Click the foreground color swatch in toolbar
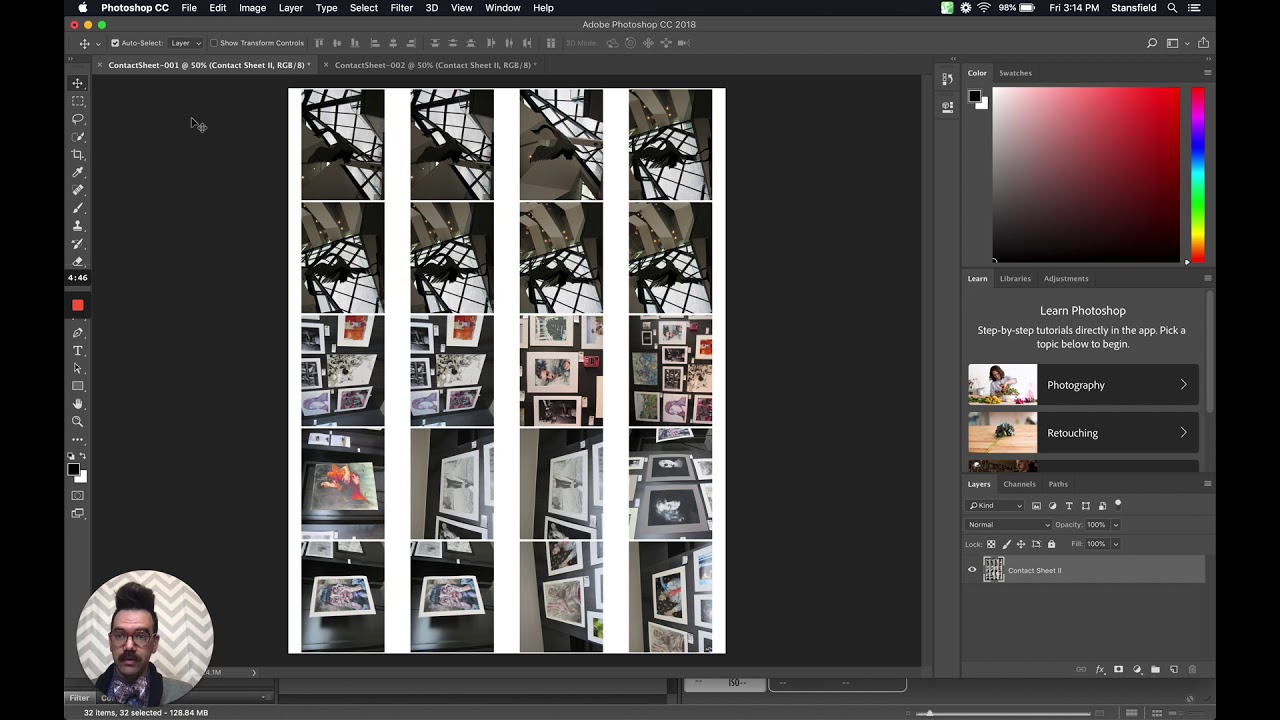1280x720 pixels. point(73,469)
